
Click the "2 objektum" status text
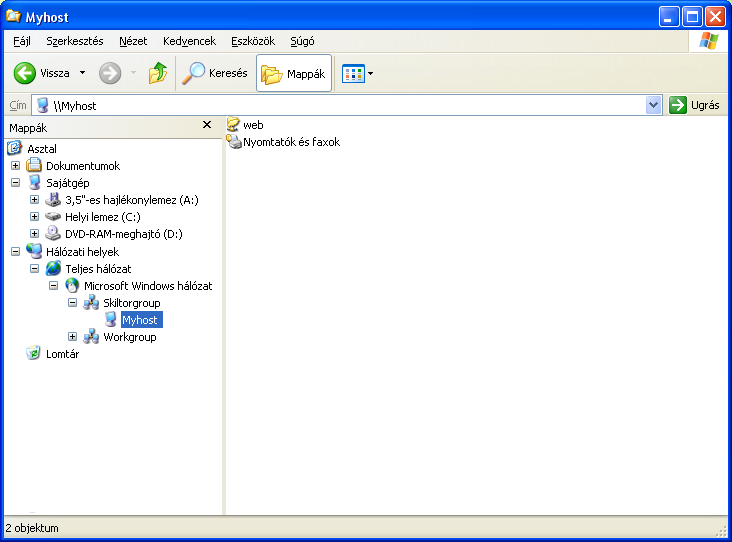click(32, 528)
